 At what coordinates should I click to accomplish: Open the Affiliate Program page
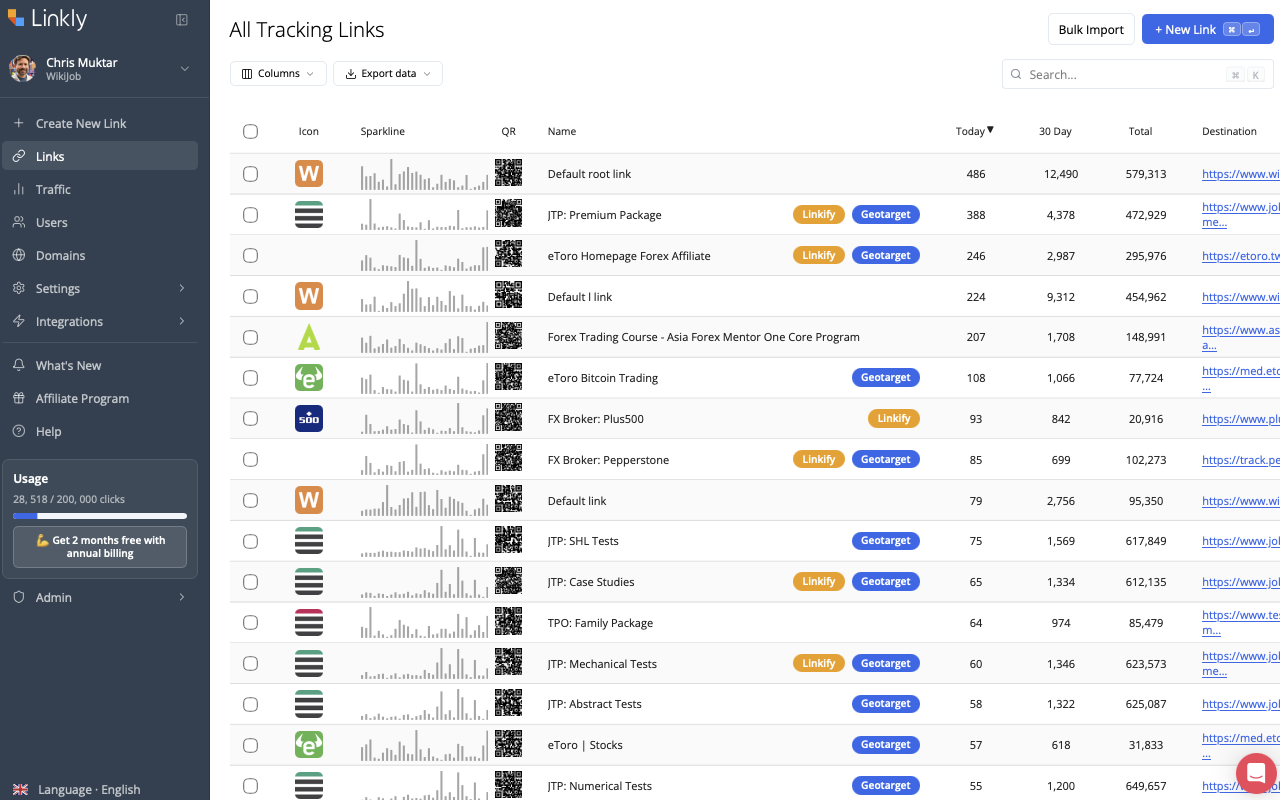tap(100, 398)
